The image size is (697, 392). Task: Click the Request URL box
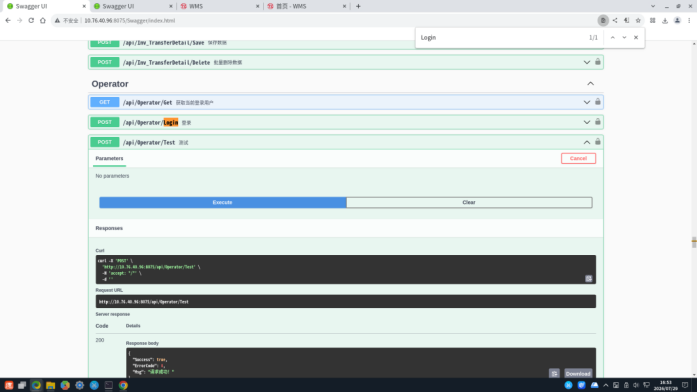345,301
